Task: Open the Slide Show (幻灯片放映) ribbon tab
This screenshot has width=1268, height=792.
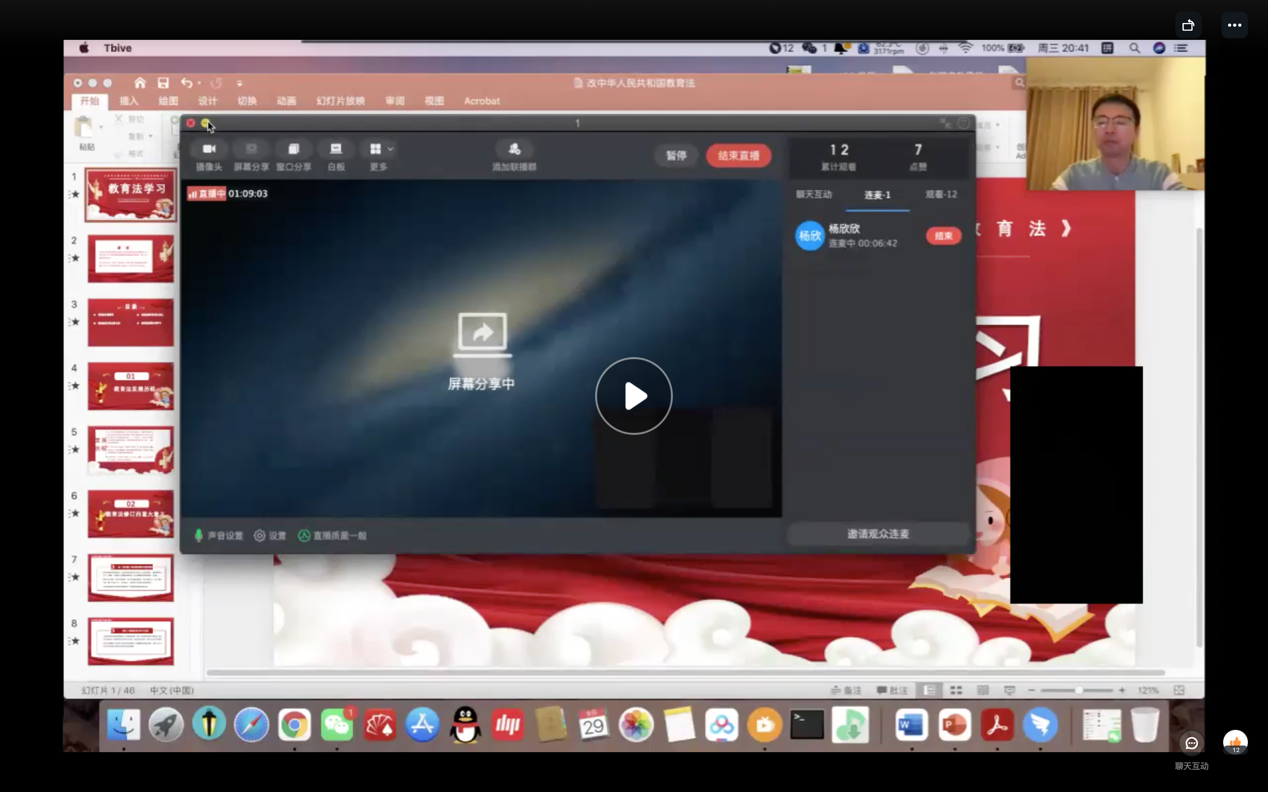Action: point(340,101)
